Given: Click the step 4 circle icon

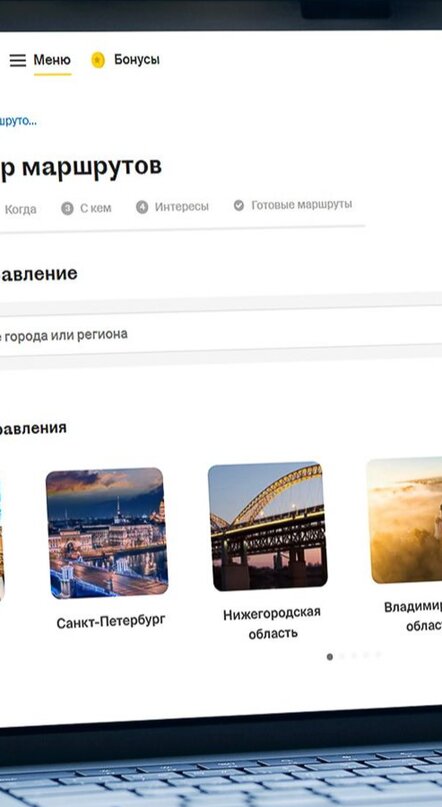Looking at the screenshot, I should 142,207.
